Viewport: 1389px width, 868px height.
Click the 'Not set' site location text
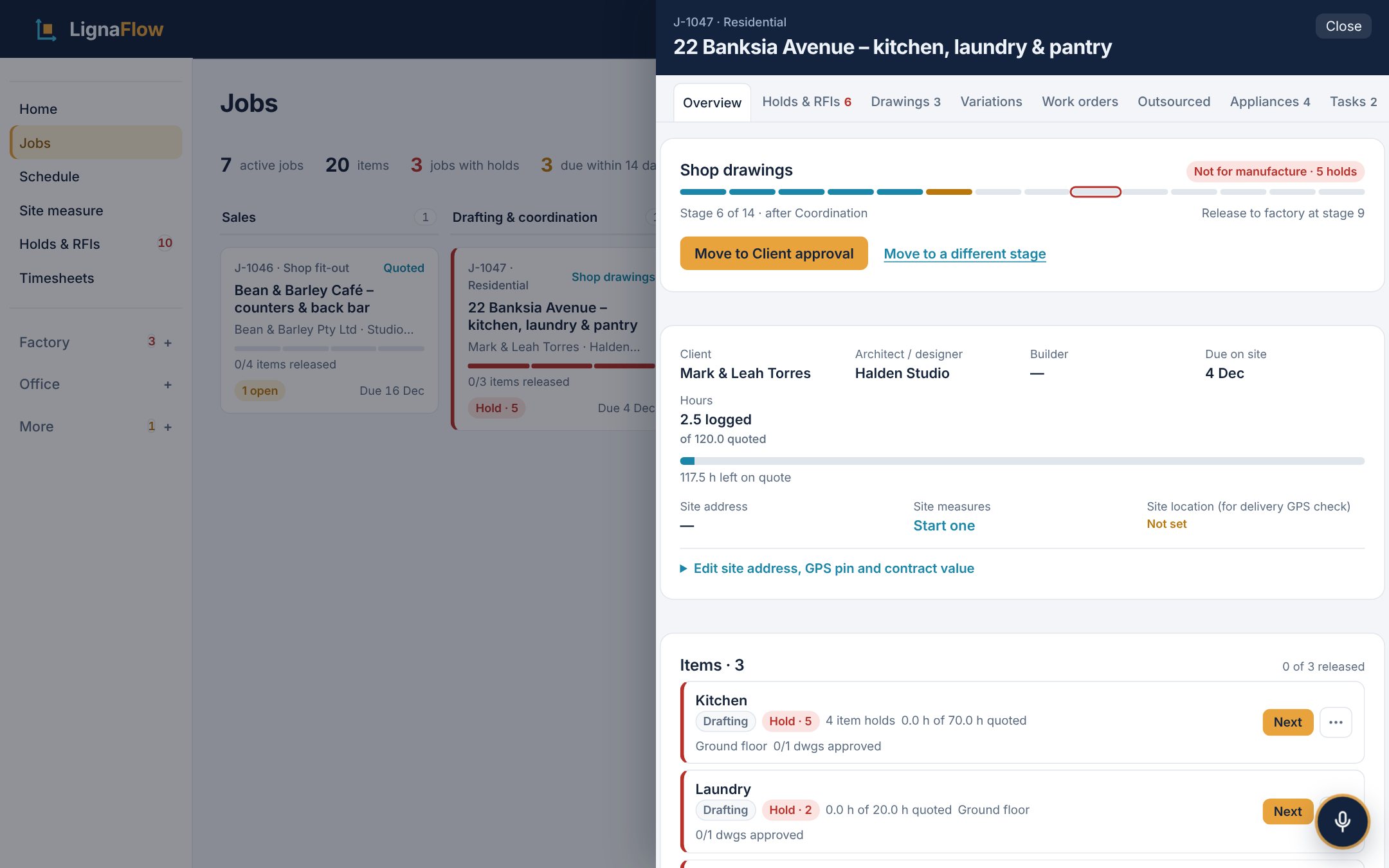point(1167,524)
